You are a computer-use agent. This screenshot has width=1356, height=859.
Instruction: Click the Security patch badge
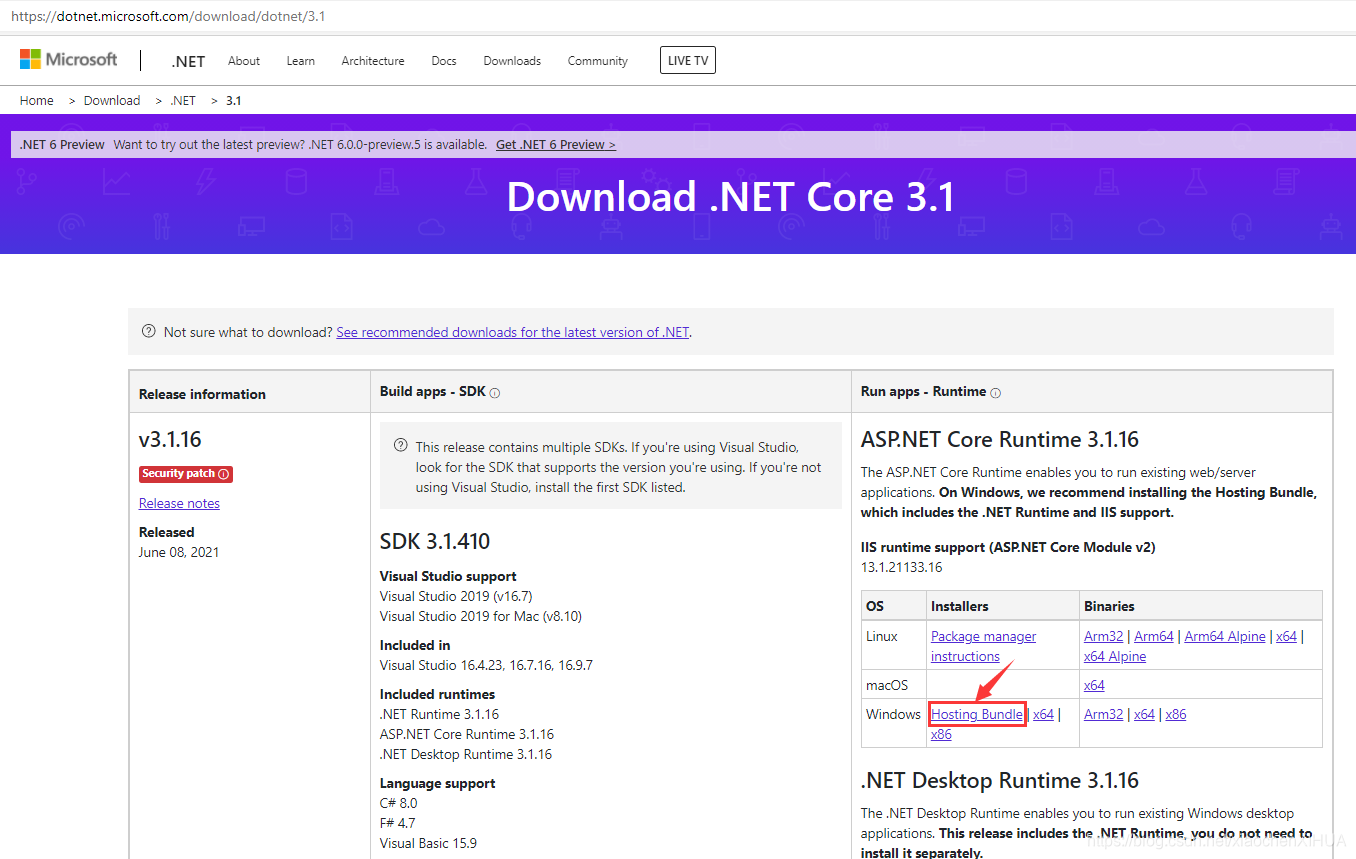186,474
